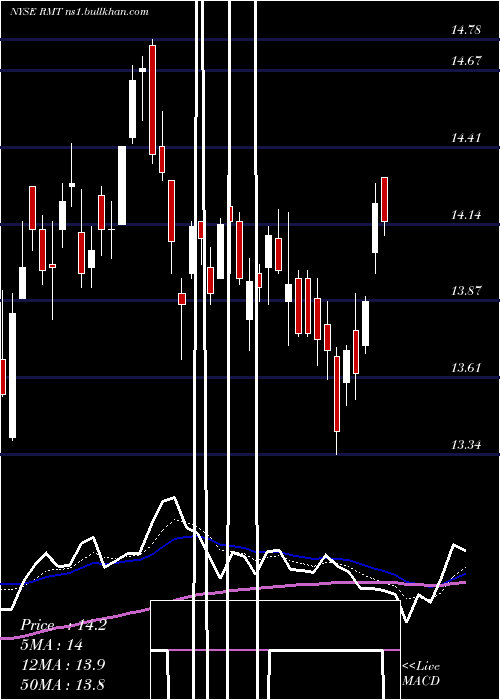Click the 13.87 price level label
The height and width of the screenshot is (700, 500).
coord(466,291)
